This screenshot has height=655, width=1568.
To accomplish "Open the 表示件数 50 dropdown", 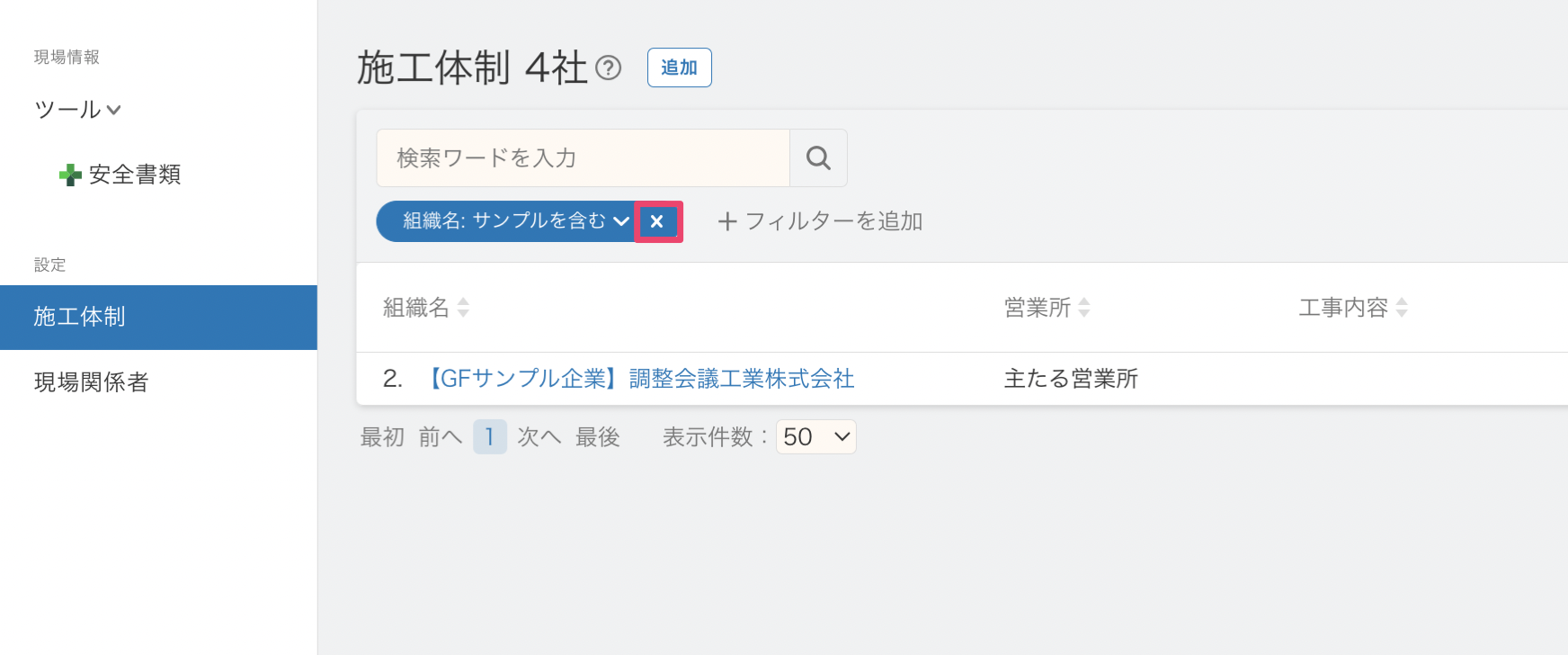I will coord(815,437).
